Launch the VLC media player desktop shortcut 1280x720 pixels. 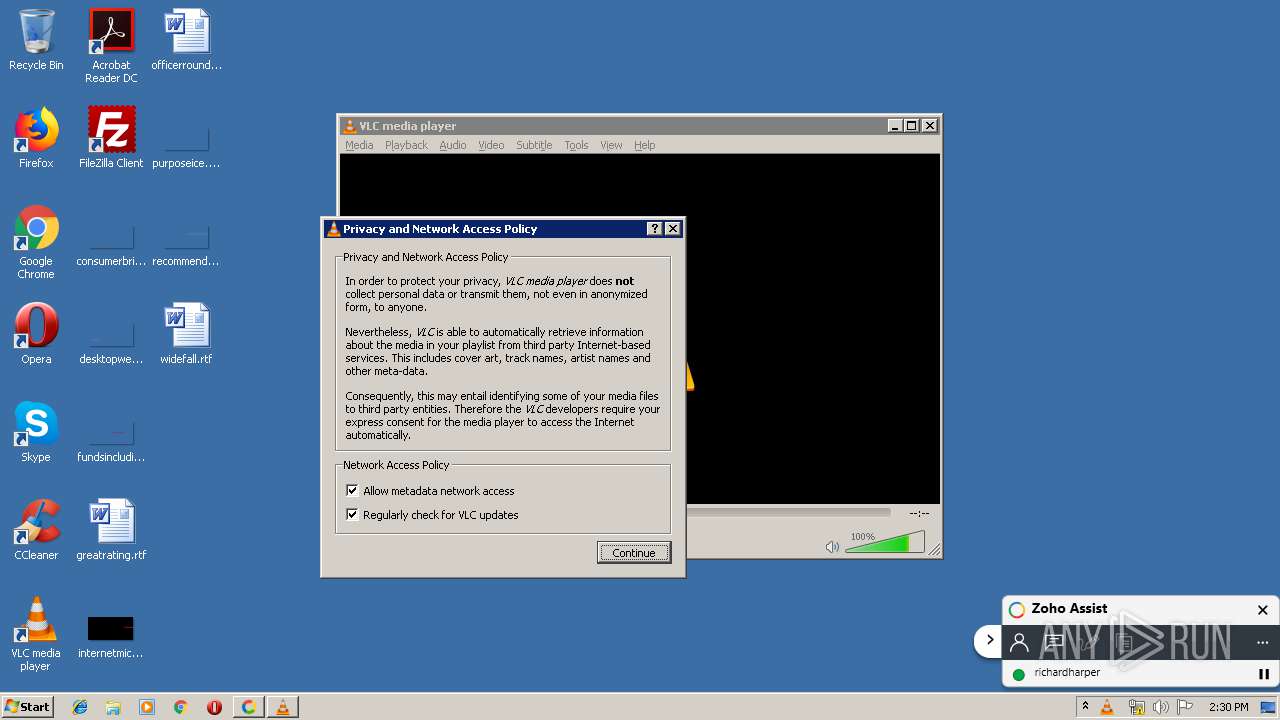36,634
